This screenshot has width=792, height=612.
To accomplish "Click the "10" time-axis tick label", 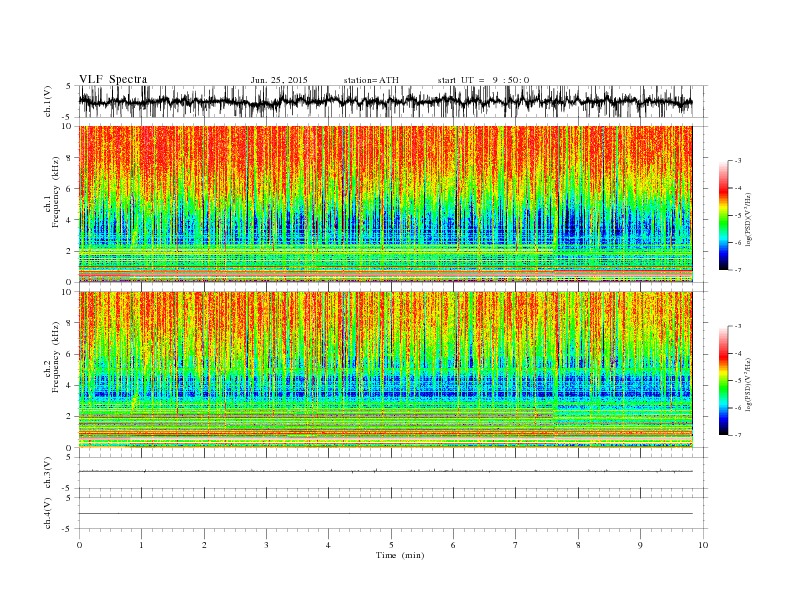I will click(703, 545).
